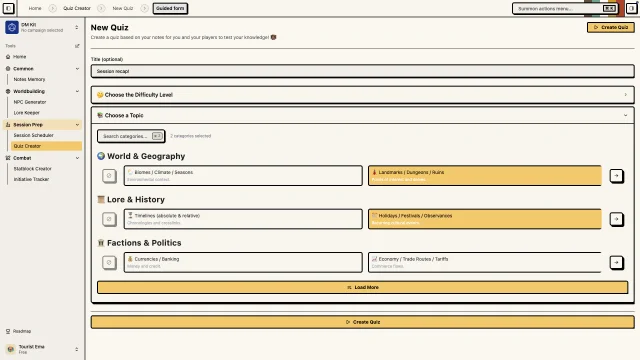Go to Quiz Creator breadcrumb
Screen dimensions: 640x360
pyautogui.click(x=77, y=8)
